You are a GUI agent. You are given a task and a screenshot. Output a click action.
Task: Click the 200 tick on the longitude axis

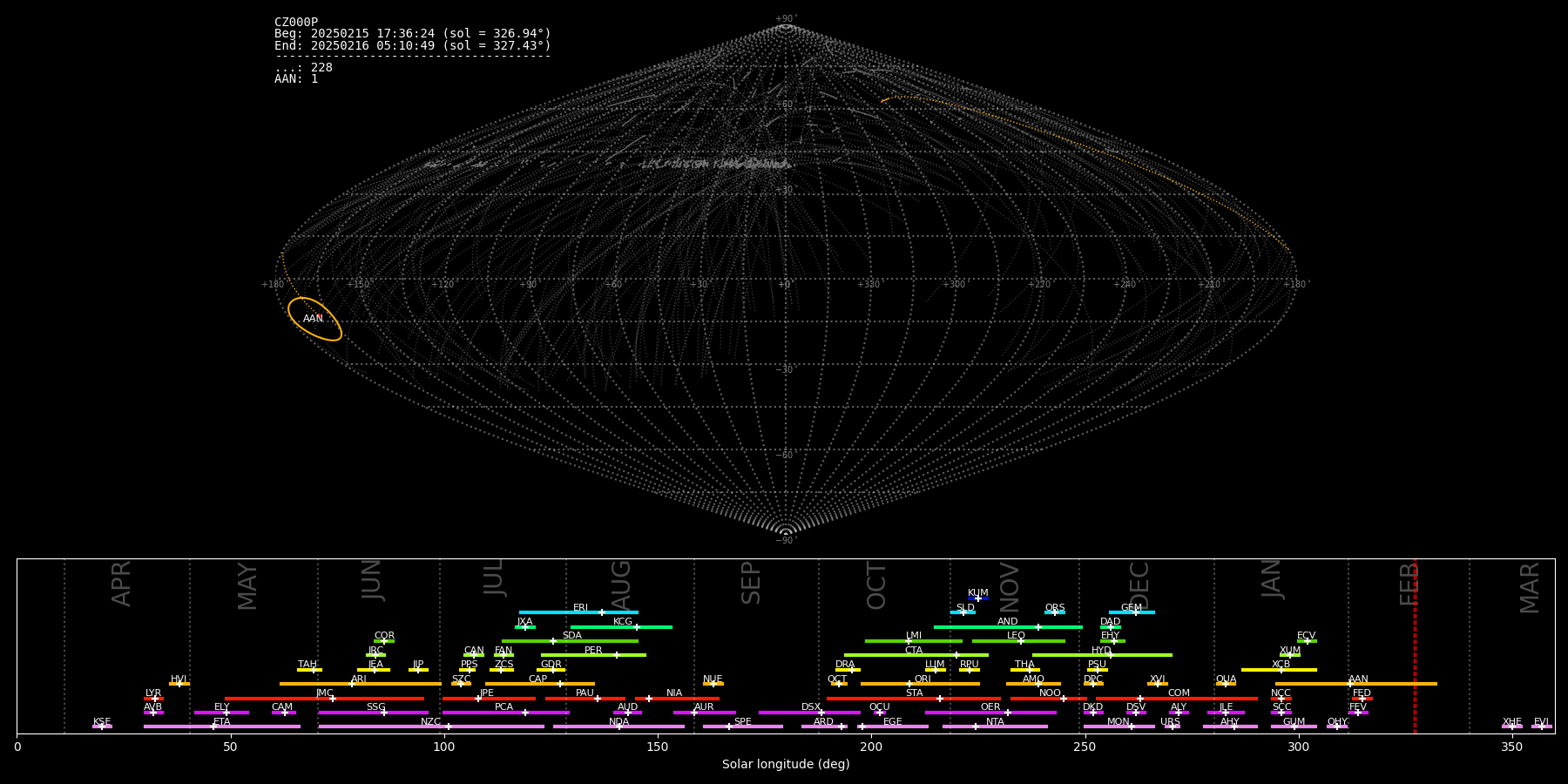[x=871, y=747]
